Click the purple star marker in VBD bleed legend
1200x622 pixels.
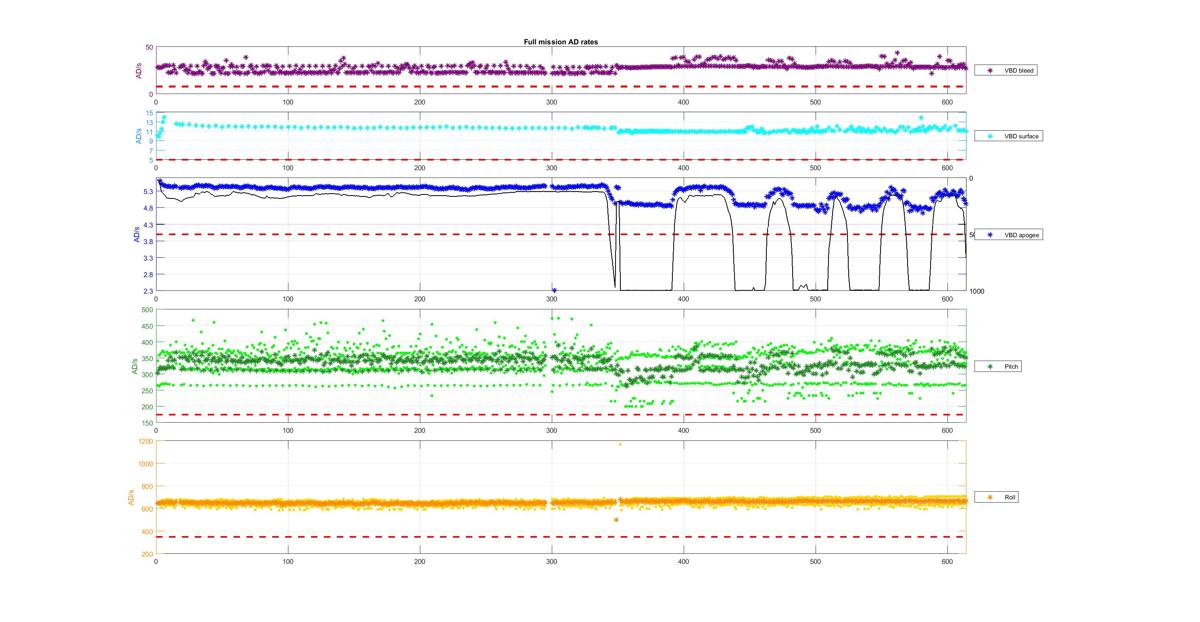pyautogui.click(x=990, y=71)
